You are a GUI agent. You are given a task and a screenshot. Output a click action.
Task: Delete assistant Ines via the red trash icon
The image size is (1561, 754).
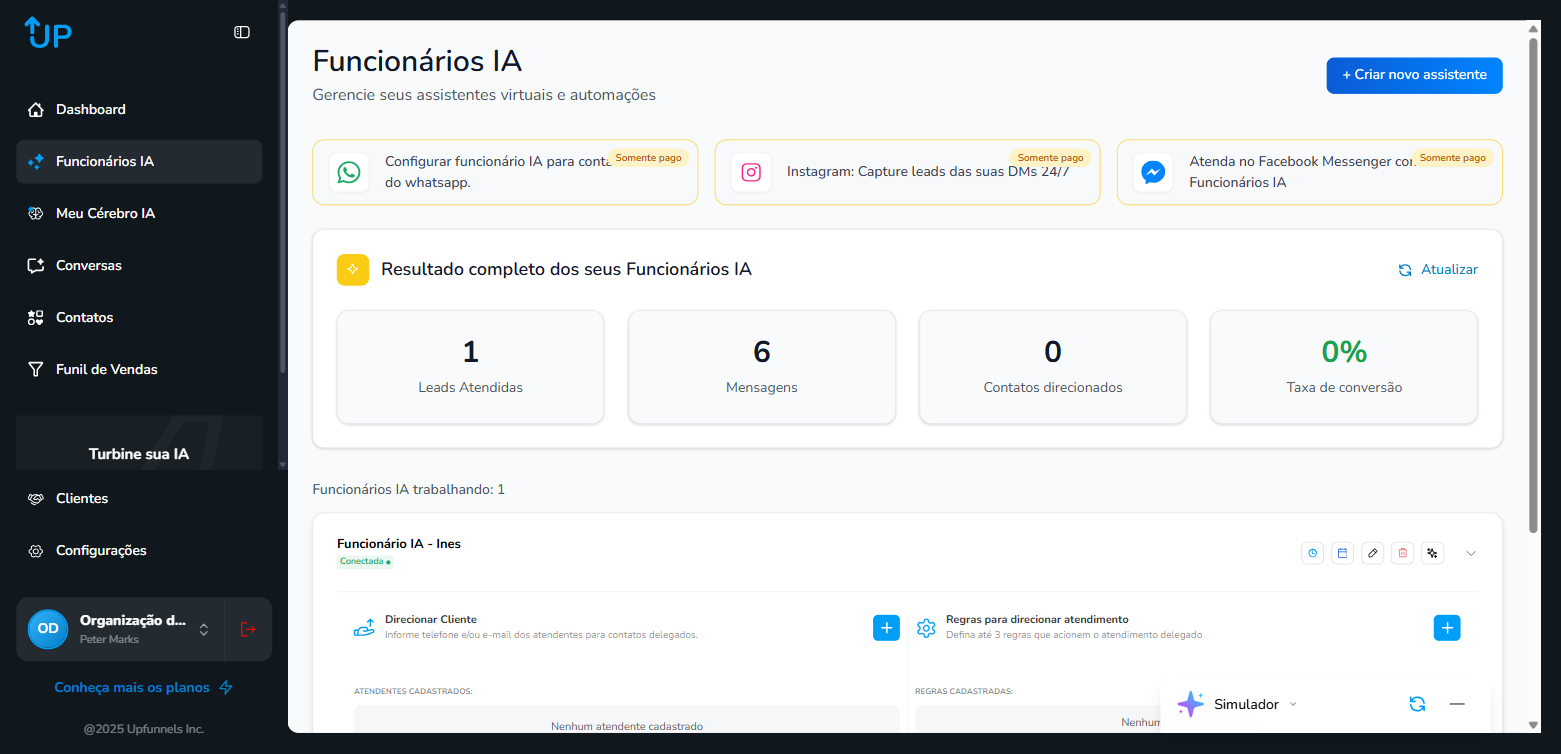tap(1403, 553)
